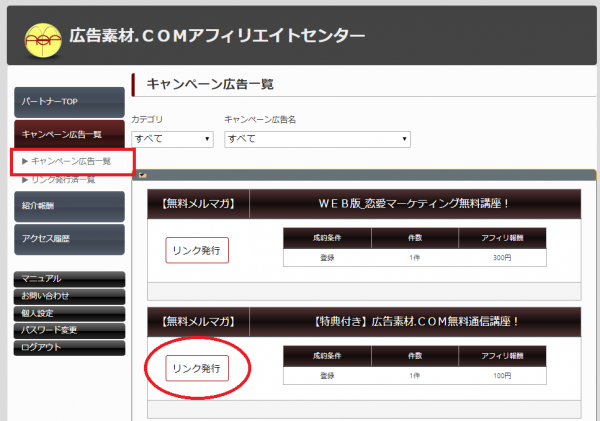Go to 紹介報酬 in the sidebar
This screenshot has width=600, height=421.
[69, 206]
